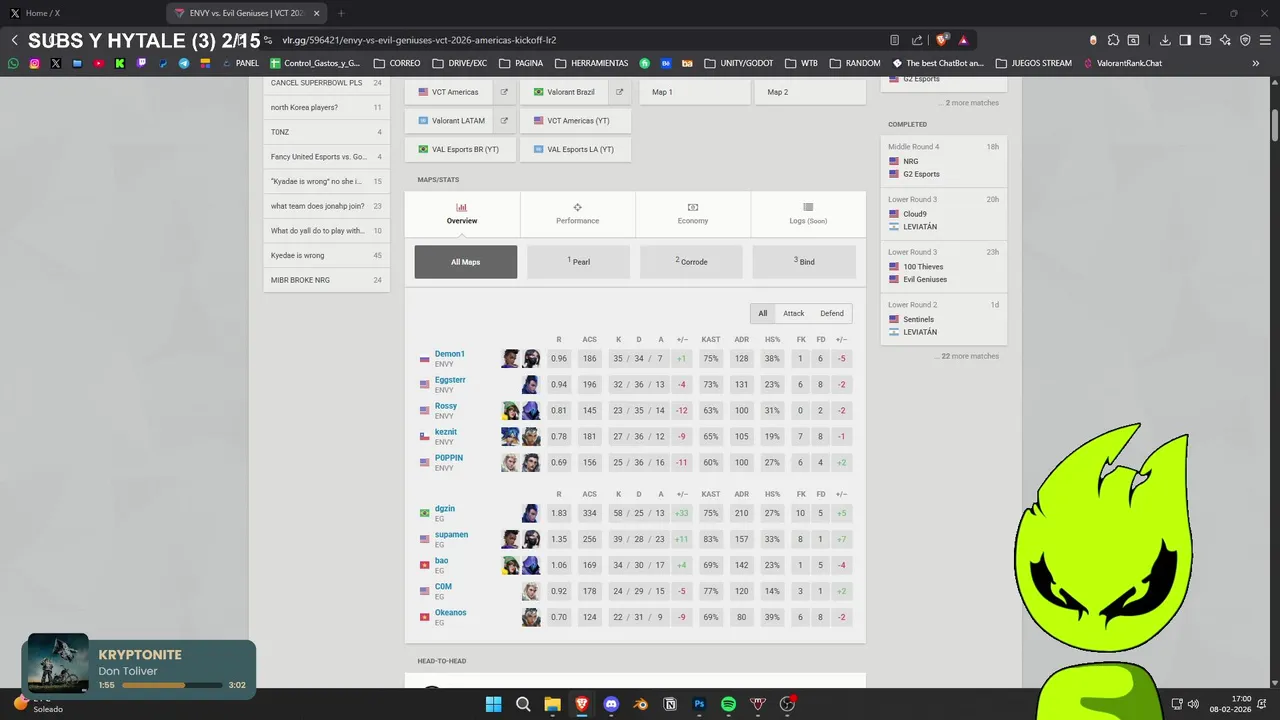Select map 2 Corrode

tap(691, 262)
